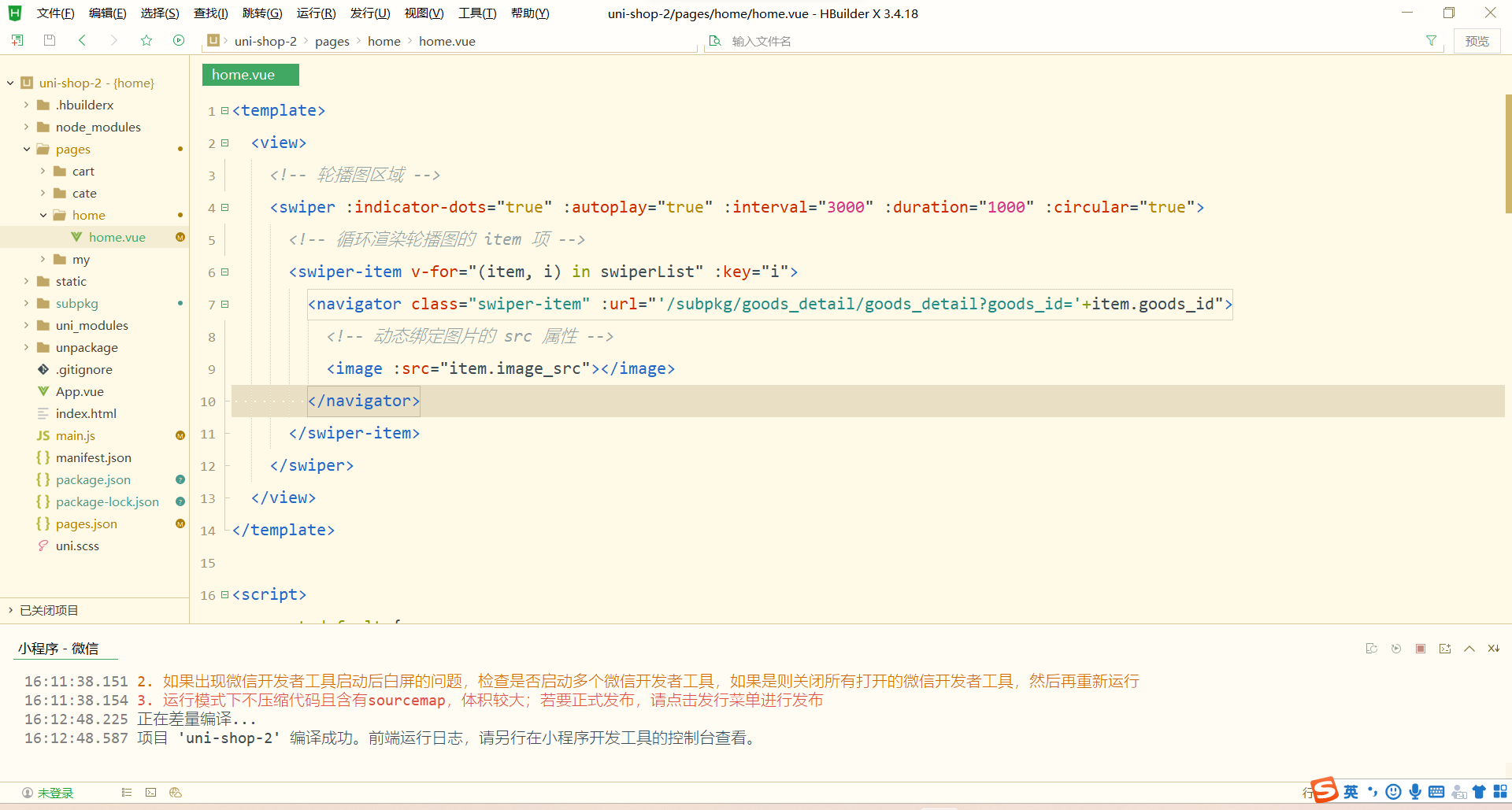Click the microphone icon in input method bar
The width and height of the screenshot is (1512, 810).
[x=1415, y=792]
